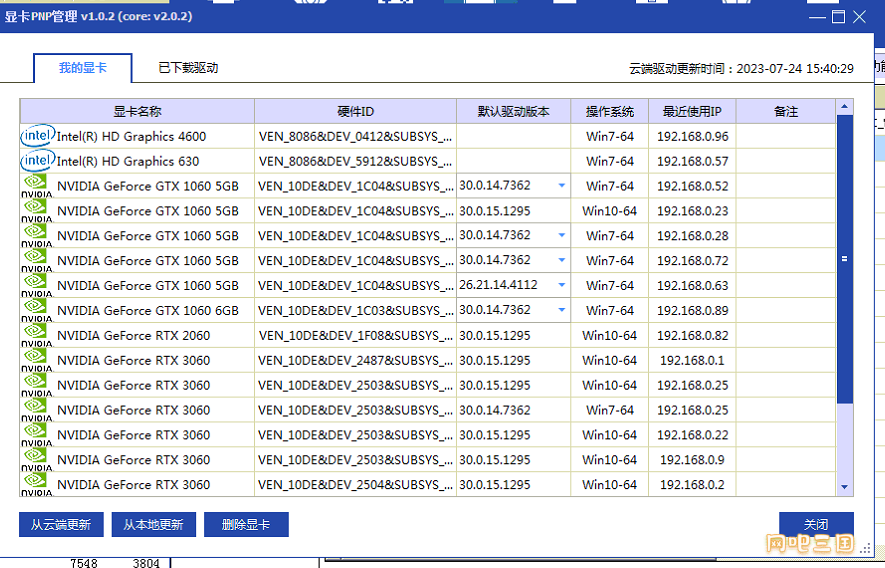
Task: Click the 删除显卡 button
Action: (246, 525)
